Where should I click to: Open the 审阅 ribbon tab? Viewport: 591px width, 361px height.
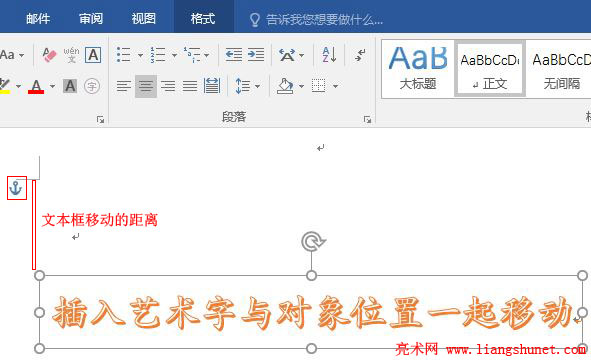[91, 18]
